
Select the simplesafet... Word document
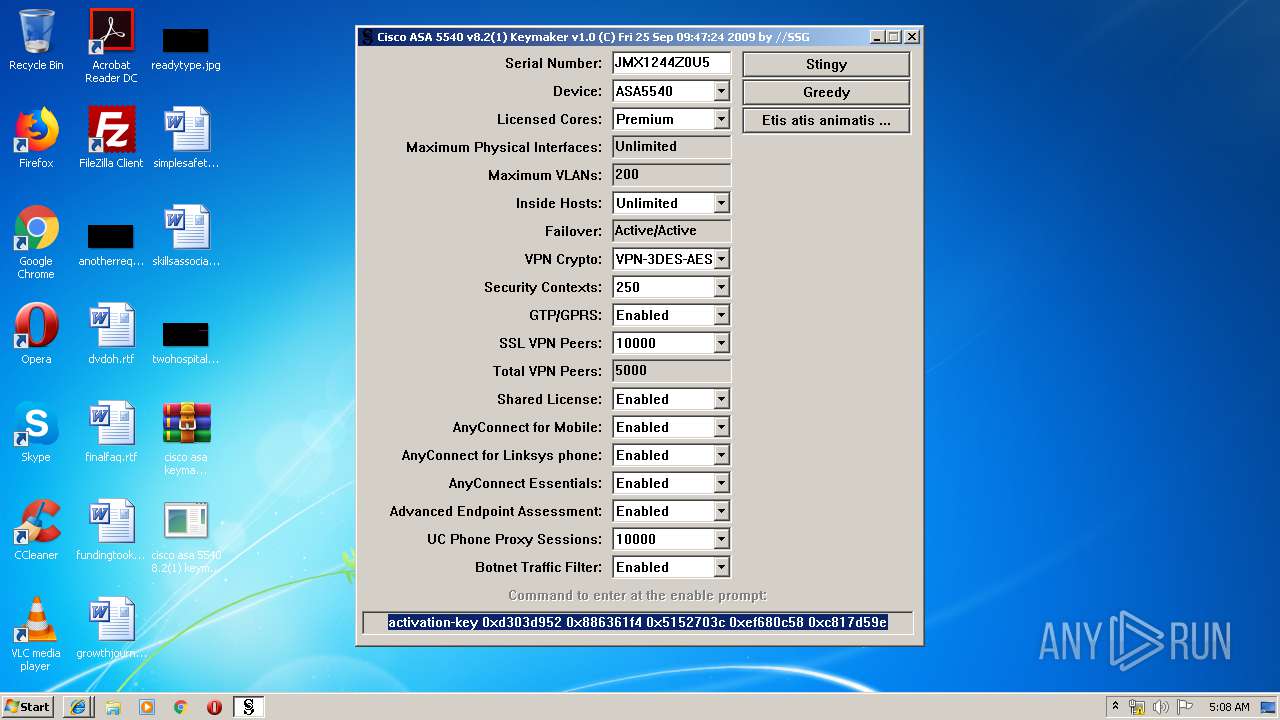(186, 138)
